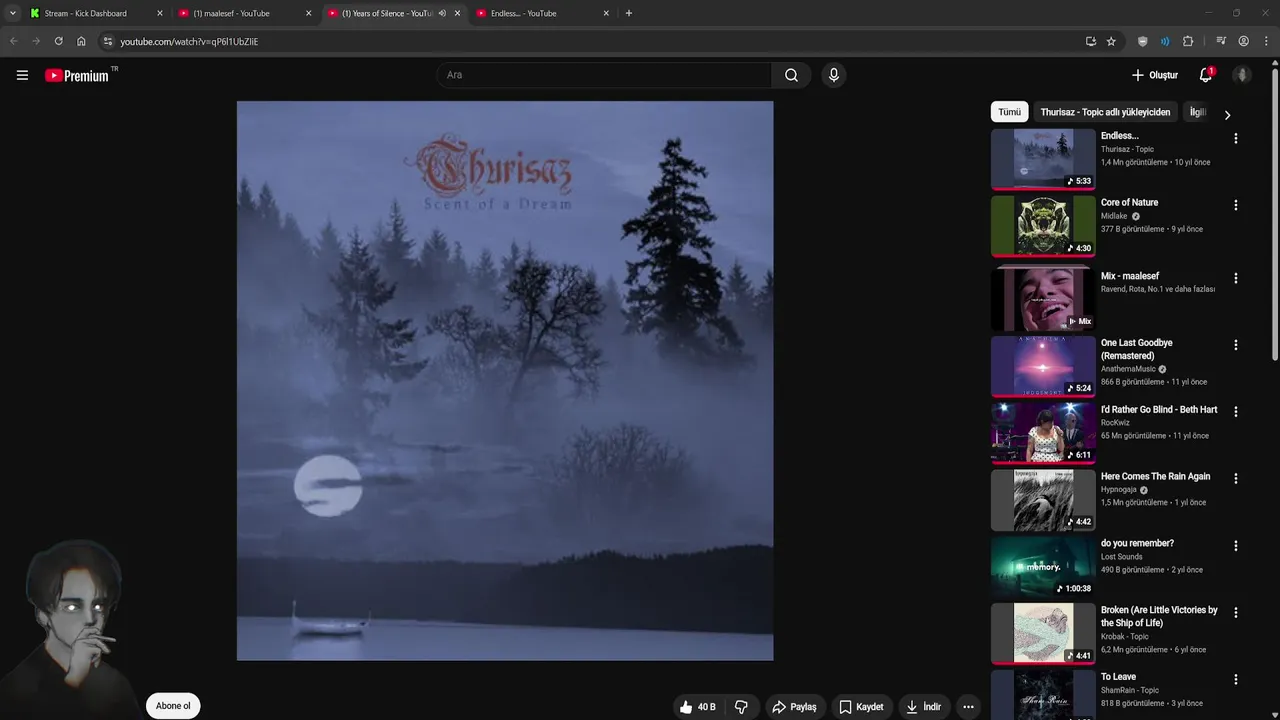Close the Endless... YouTube tab
Screen dimensions: 1280x720
(x=606, y=13)
